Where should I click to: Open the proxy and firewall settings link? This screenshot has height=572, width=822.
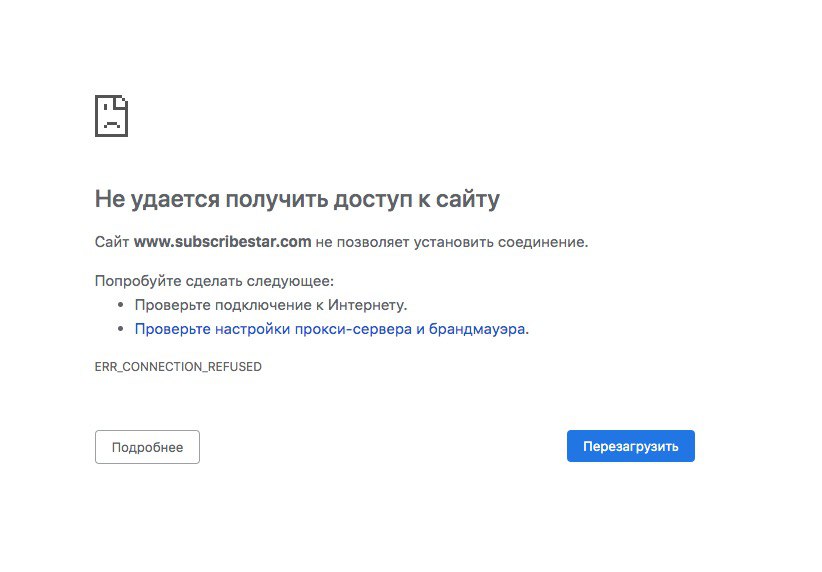332,329
